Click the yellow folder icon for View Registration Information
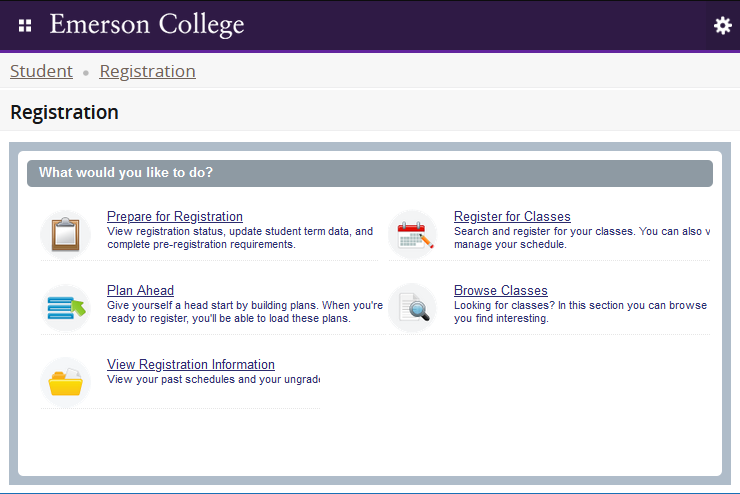Viewport: 740px width, 494px height. point(66,382)
